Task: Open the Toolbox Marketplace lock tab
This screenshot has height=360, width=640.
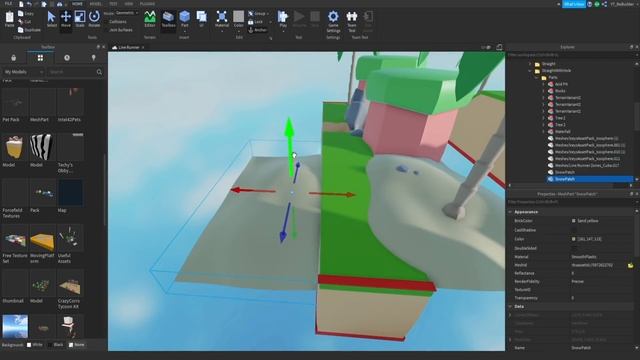Action: (x=13, y=58)
